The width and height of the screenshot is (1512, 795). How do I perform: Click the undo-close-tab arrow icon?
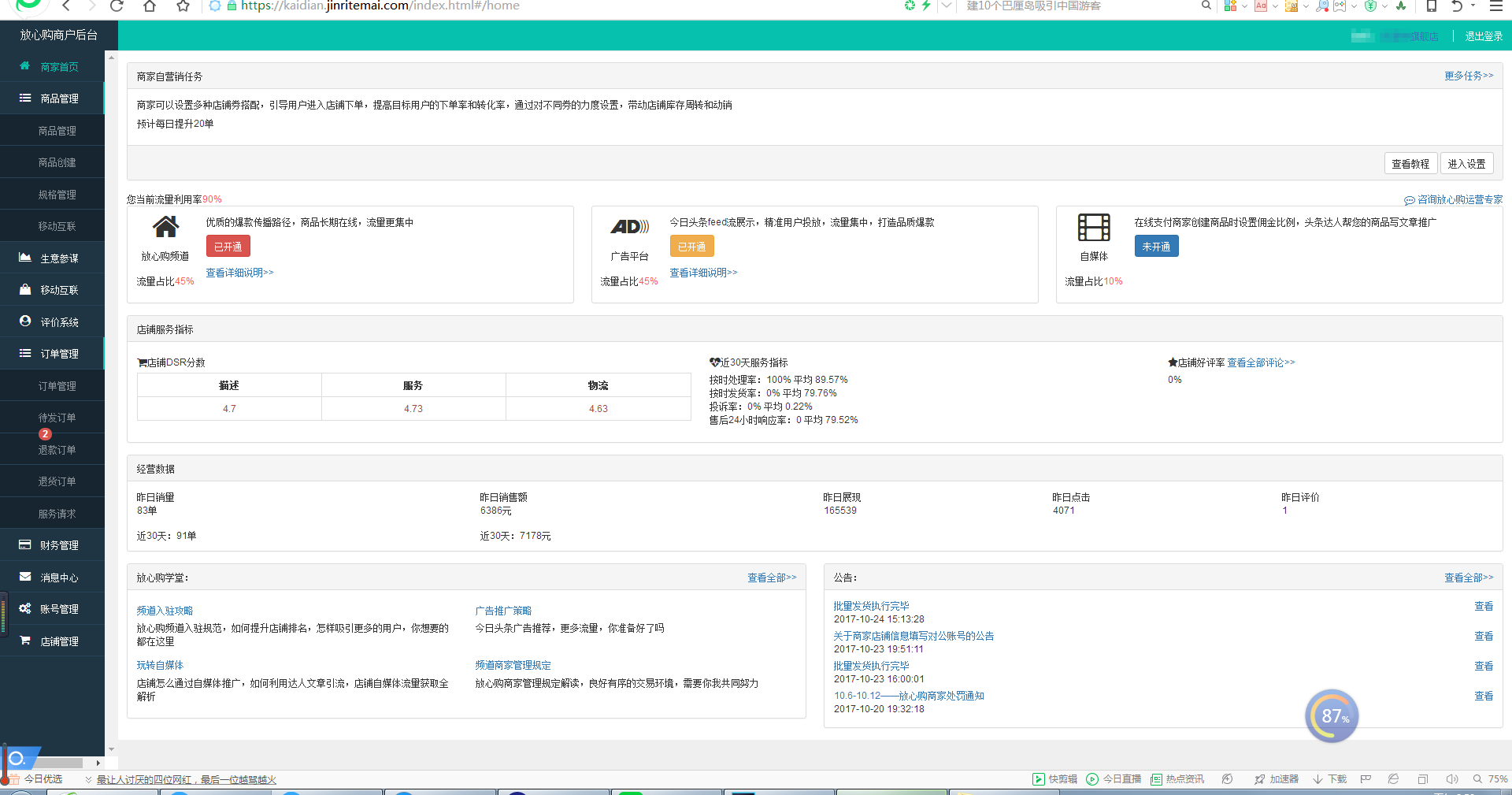[x=1457, y=6]
